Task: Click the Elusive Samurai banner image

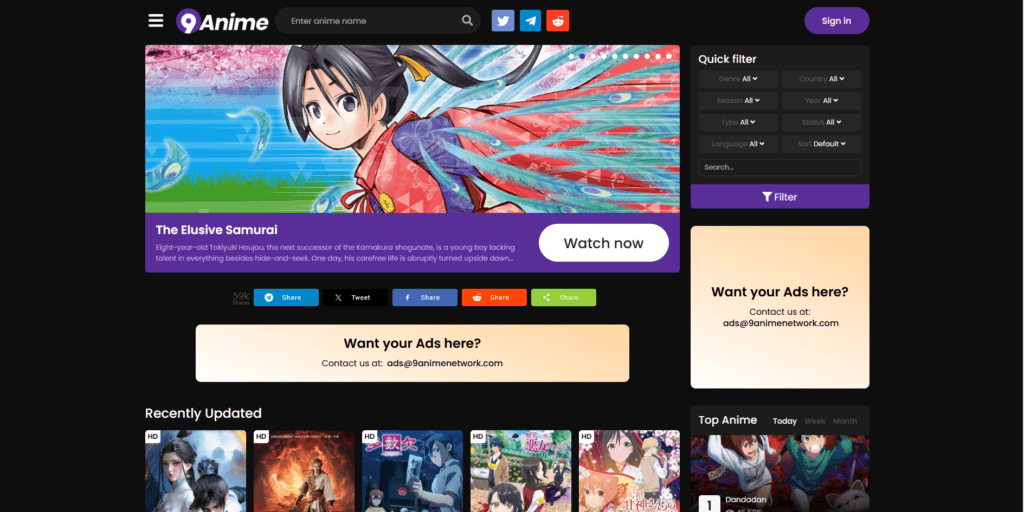Action: 412,129
